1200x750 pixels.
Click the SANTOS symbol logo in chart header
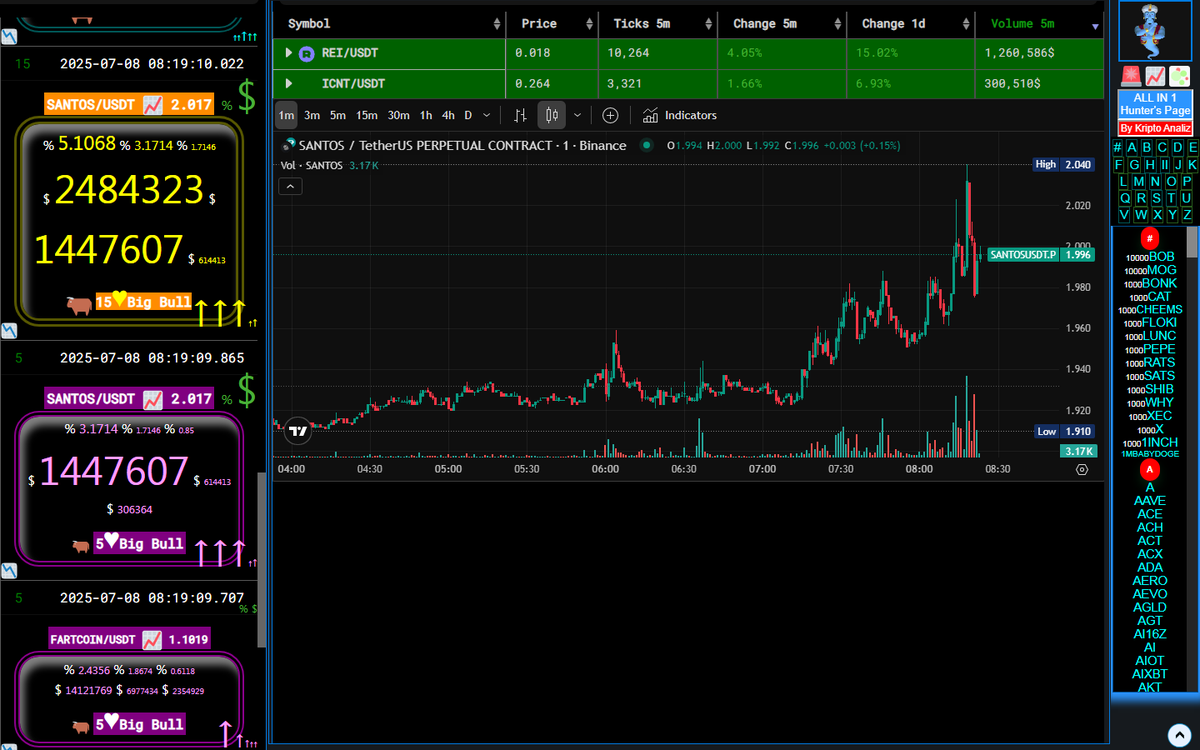(x=290, y=145)
